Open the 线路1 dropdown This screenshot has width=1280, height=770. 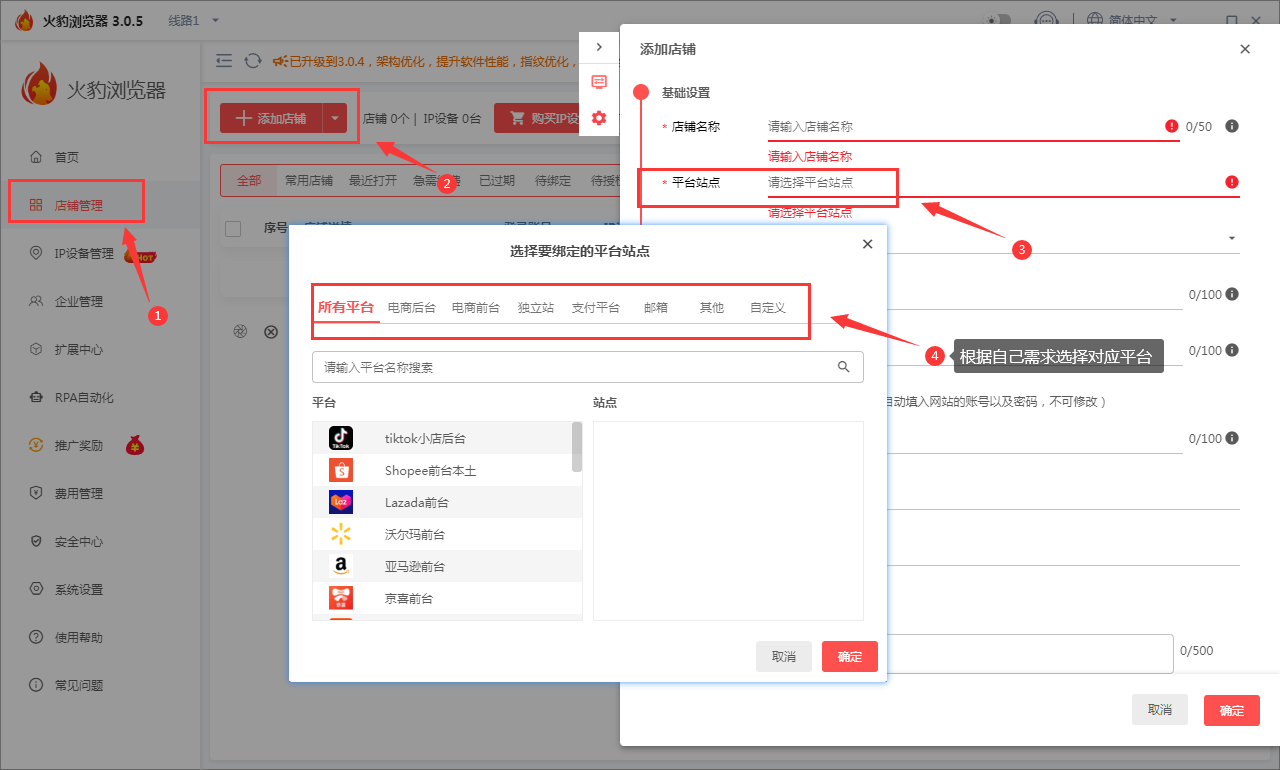(193, 20)
